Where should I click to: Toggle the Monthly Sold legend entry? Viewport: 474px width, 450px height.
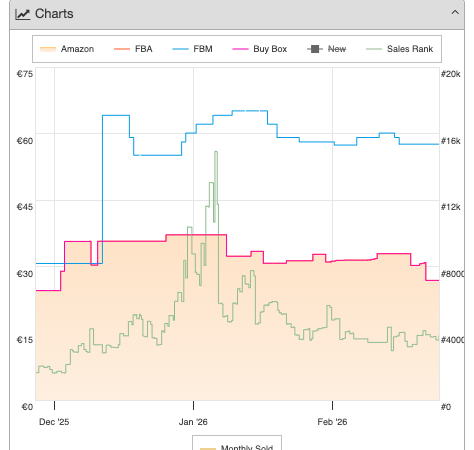coord(237,447)
